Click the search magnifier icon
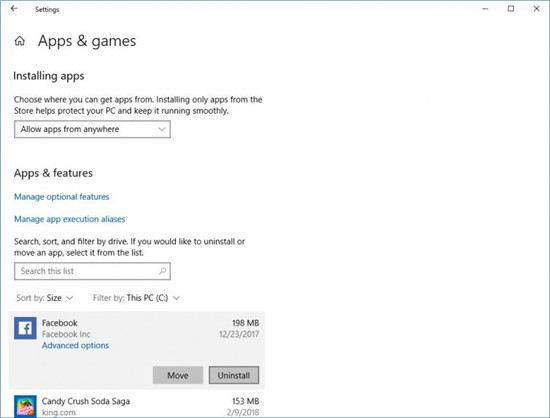The width and height of the screenshot is (550, 418). (162, 271)
